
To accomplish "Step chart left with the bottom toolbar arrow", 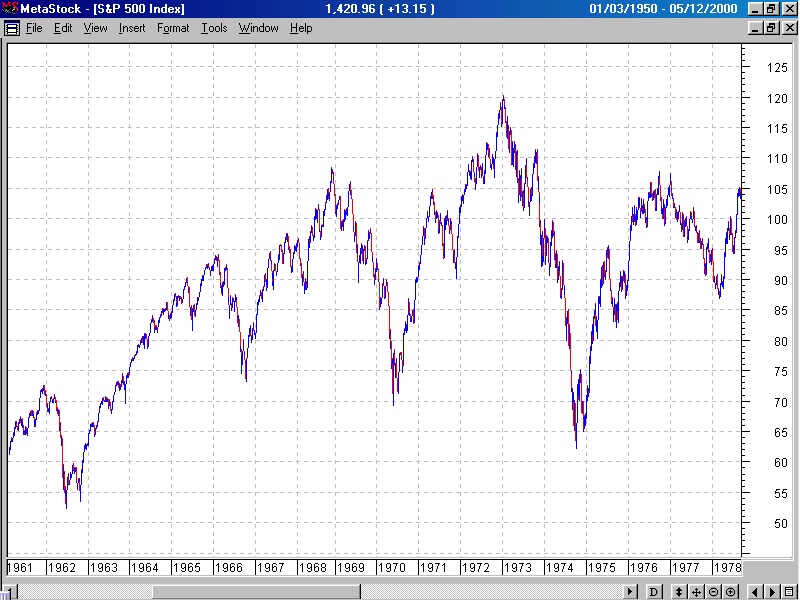I will (755, 592).
